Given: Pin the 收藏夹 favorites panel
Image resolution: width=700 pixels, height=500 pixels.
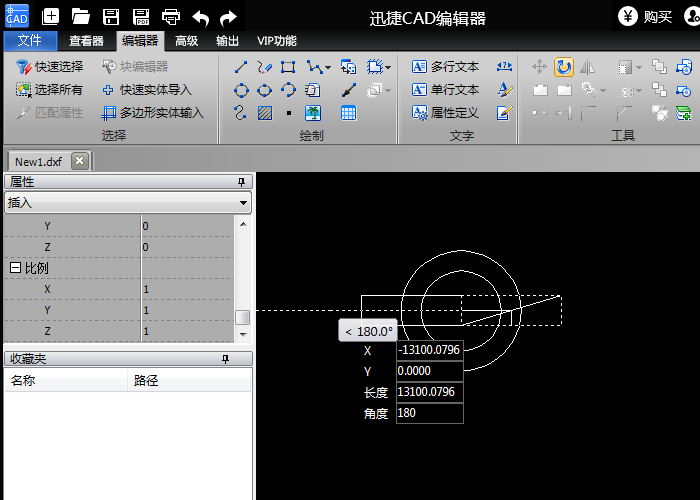Looking at the screenshot, I should coord(225,358).
